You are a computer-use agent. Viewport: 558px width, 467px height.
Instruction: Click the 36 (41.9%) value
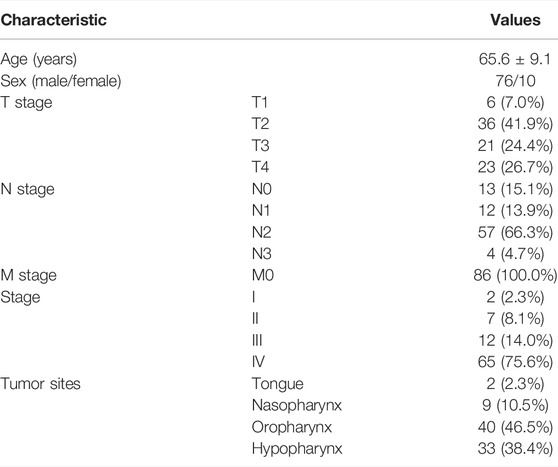(x=515, y=124)
